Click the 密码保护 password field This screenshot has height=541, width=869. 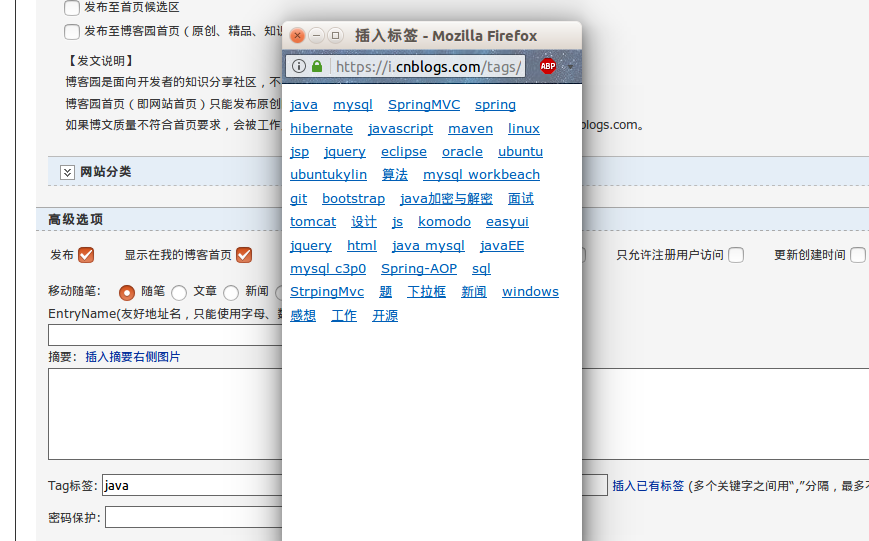(x=194, y=517)
